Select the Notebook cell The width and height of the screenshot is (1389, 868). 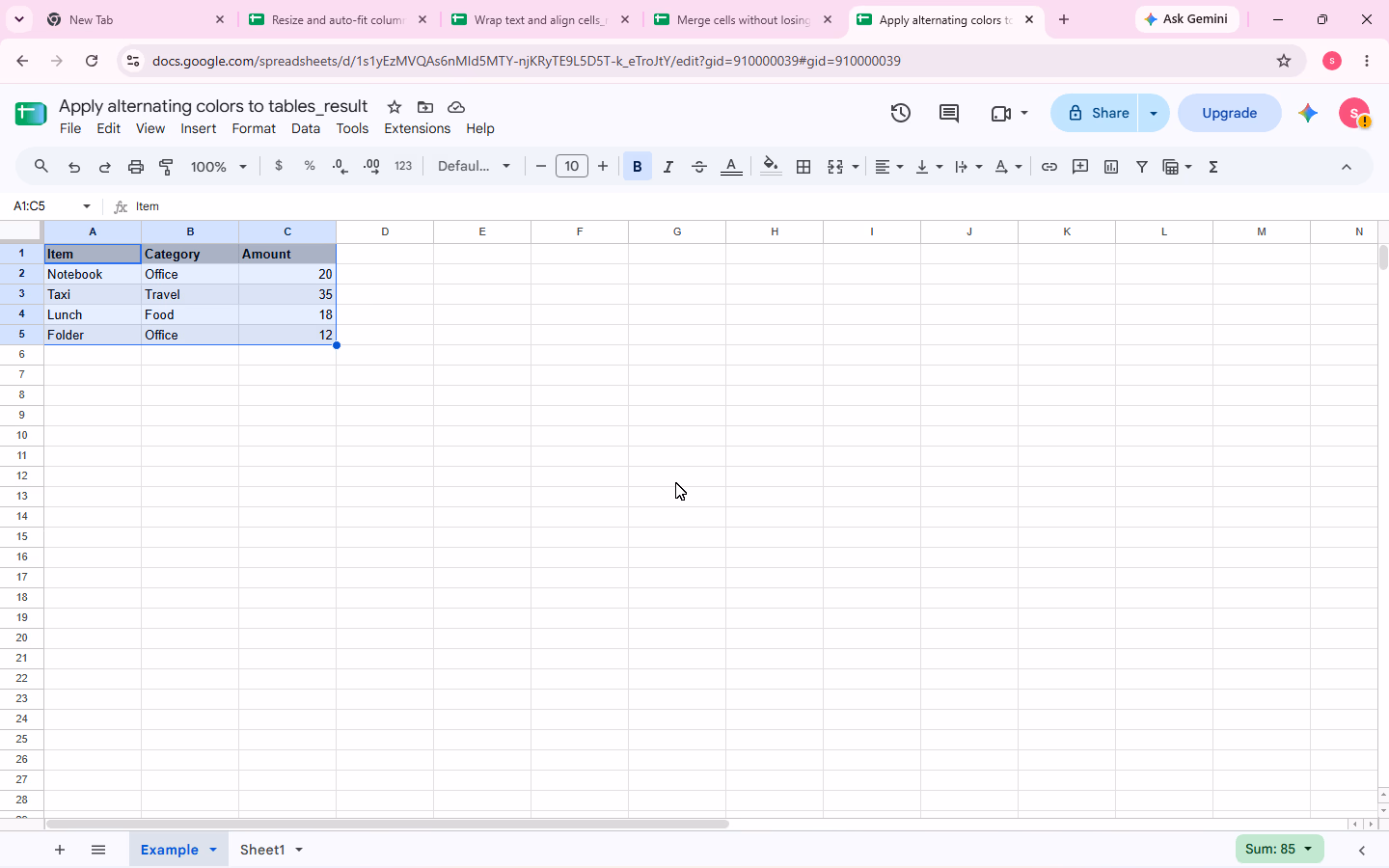click(93, 274)
